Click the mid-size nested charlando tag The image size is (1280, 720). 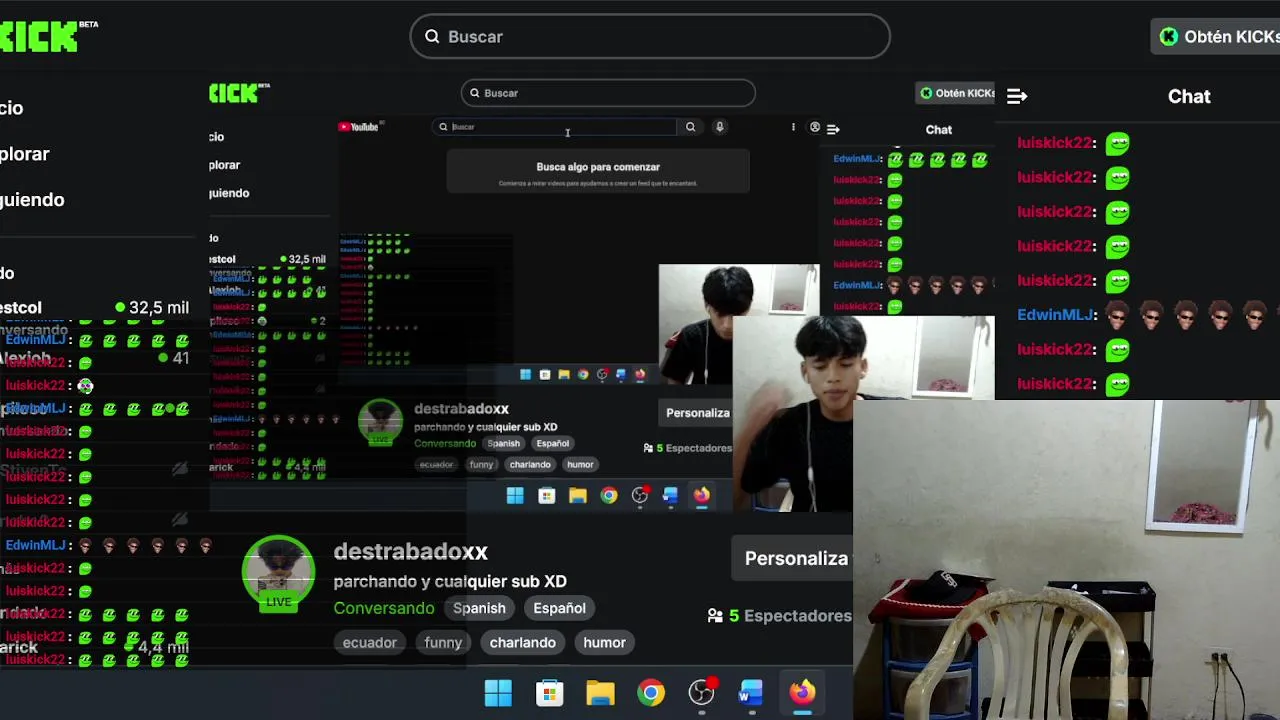[x=530, y=465]
